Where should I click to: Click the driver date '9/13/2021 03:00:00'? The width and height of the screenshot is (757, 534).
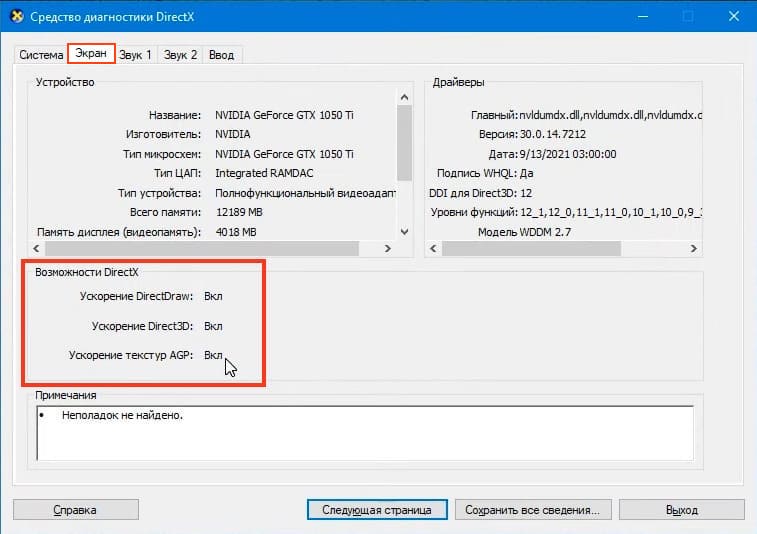[568, 154]
